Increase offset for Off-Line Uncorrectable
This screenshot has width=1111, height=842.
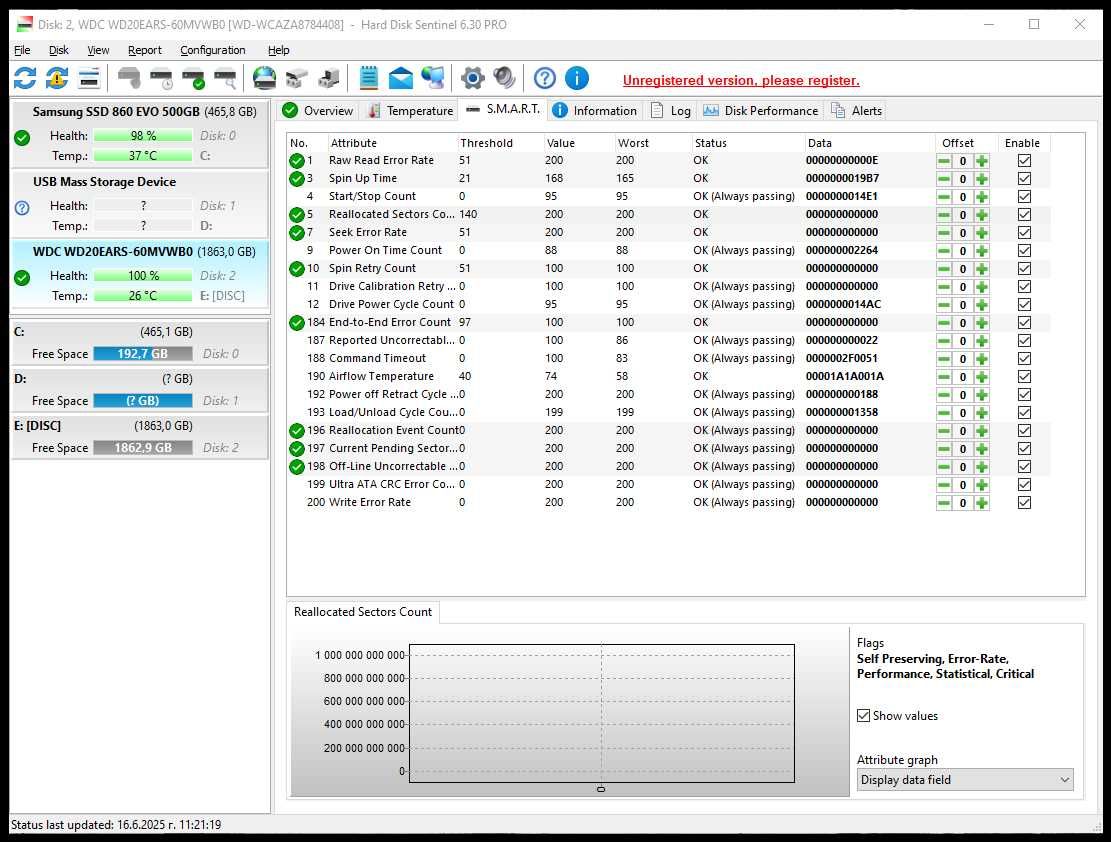(x=981, y=467)
